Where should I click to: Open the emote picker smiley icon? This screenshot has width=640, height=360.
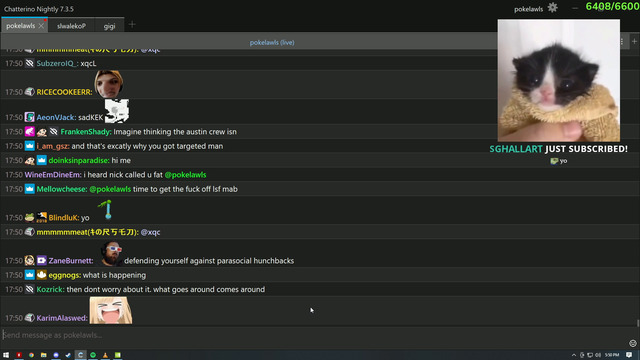633,343
